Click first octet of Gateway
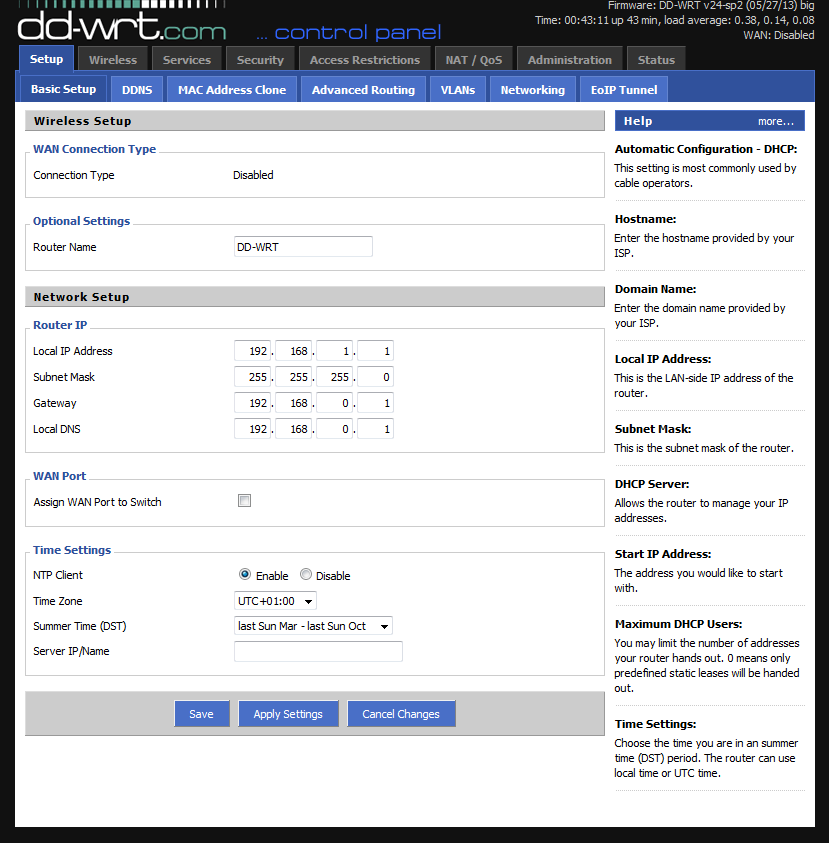Viewport: 829px width, 843px height. click(x=253, y=403)
